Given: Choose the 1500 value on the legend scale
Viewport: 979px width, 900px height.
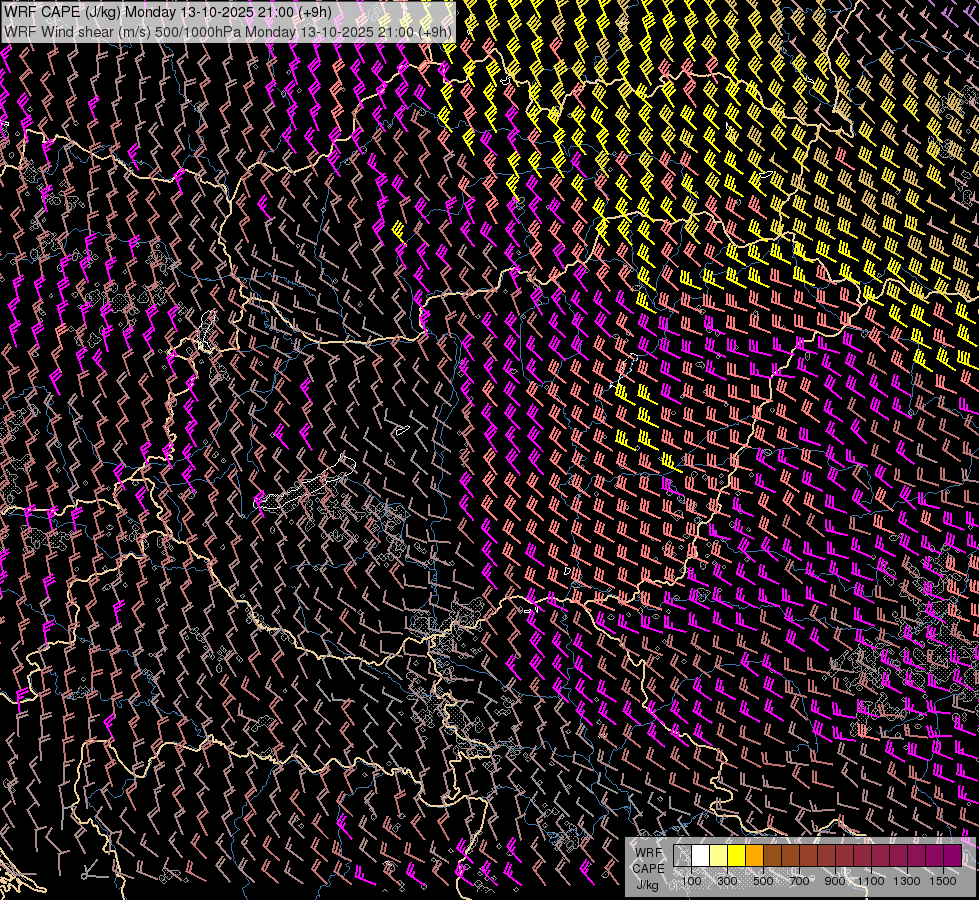Looking at the screenshot, I should tap(943, 881).
